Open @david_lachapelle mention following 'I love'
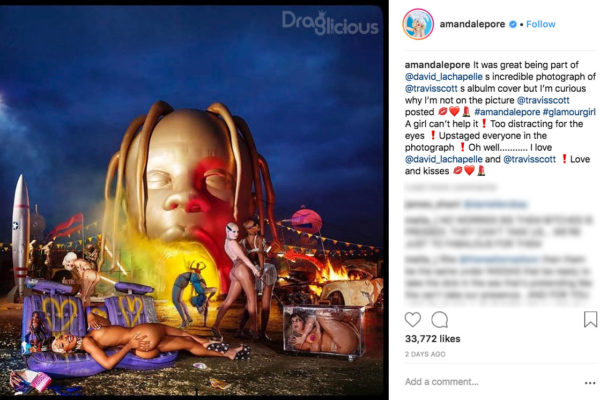This screenshot has width=600, height=400. [x=443, y=159]
